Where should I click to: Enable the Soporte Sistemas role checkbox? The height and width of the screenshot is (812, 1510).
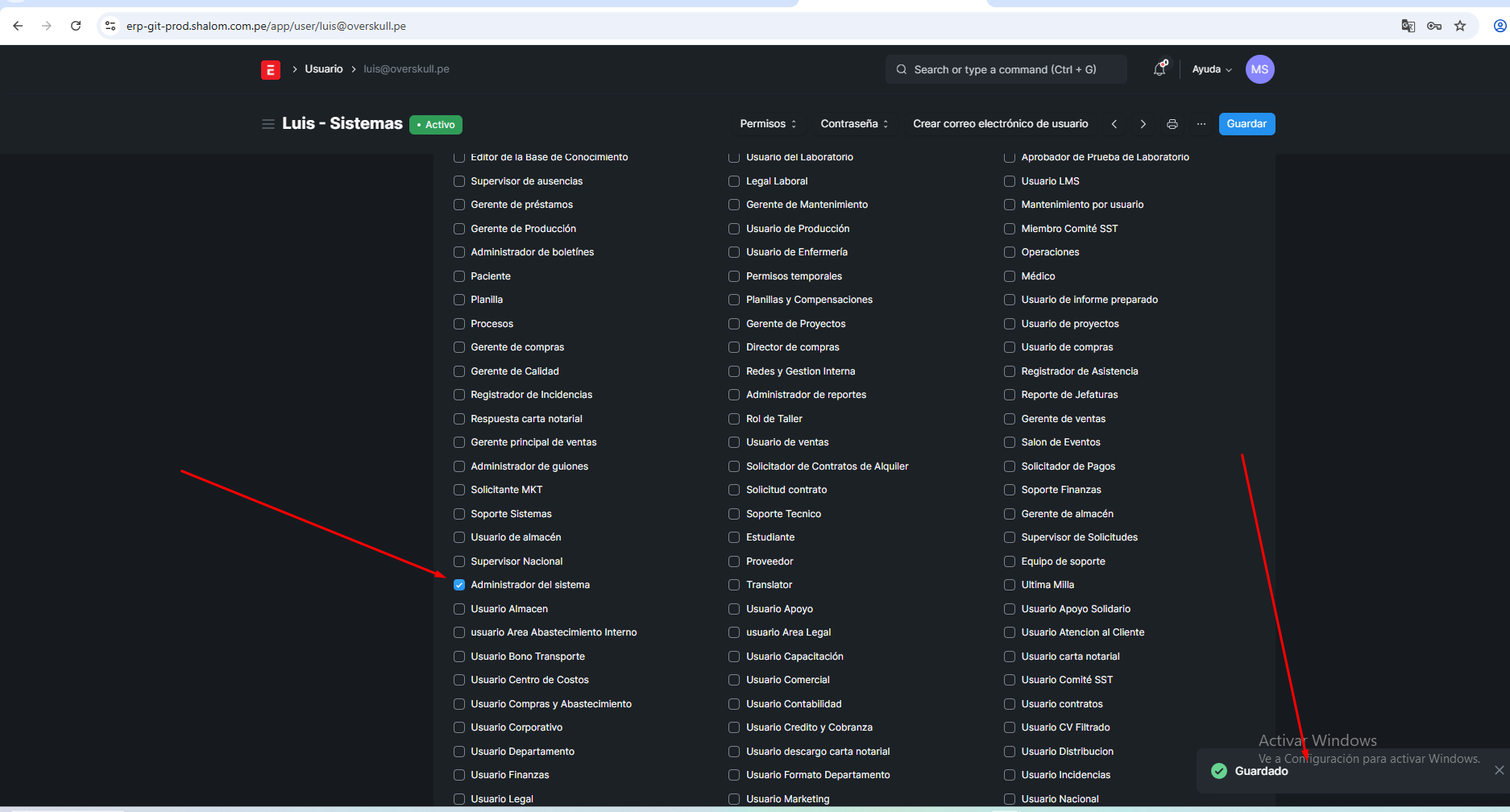coord(459,514)
